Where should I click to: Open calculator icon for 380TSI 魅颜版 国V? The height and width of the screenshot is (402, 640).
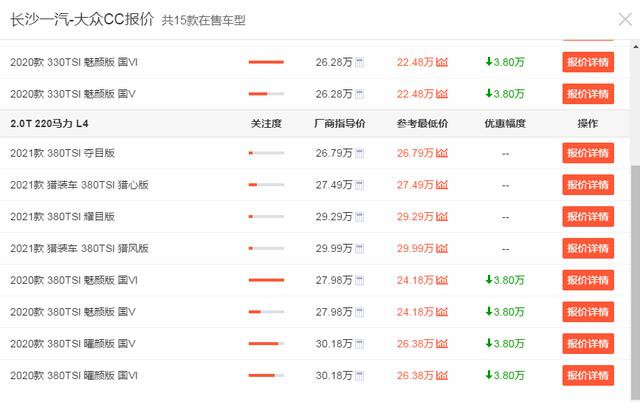pyautogui.click(x=359, y=312)
